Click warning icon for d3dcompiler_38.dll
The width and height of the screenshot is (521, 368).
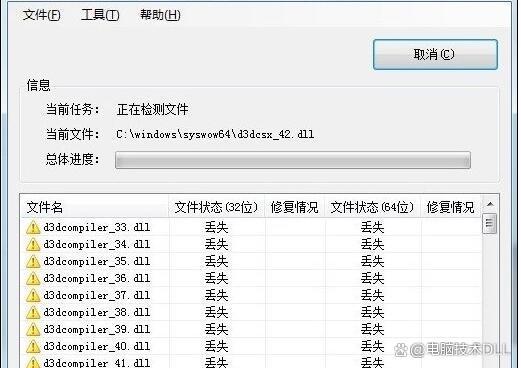tap(33, 312)
